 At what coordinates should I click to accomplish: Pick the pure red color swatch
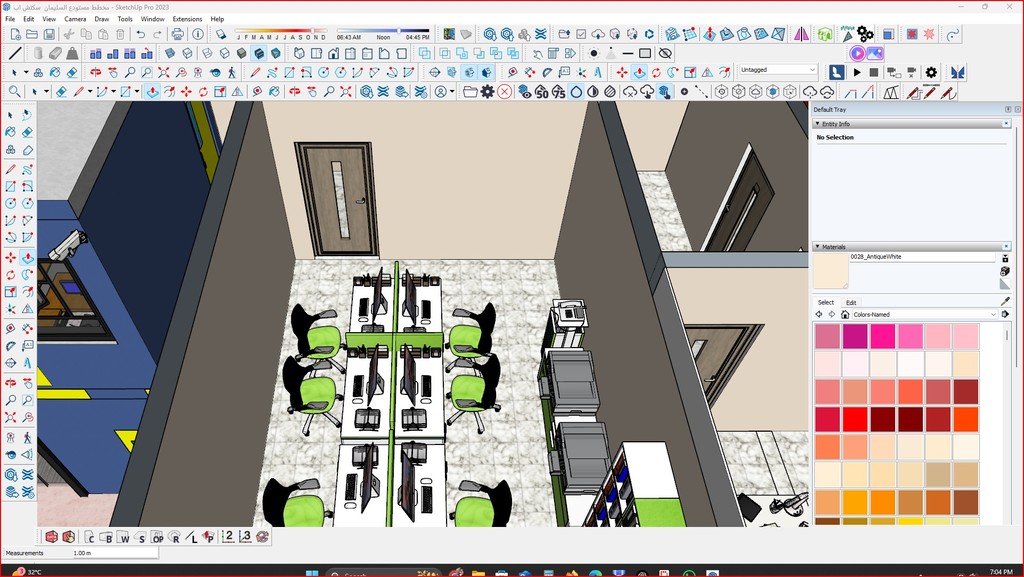coord(855,419)
